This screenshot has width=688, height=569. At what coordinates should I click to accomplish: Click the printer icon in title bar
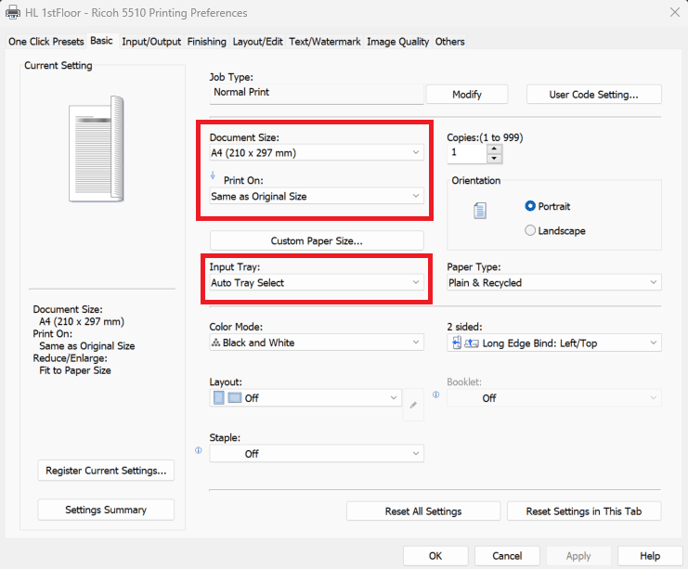click(12, 12)
